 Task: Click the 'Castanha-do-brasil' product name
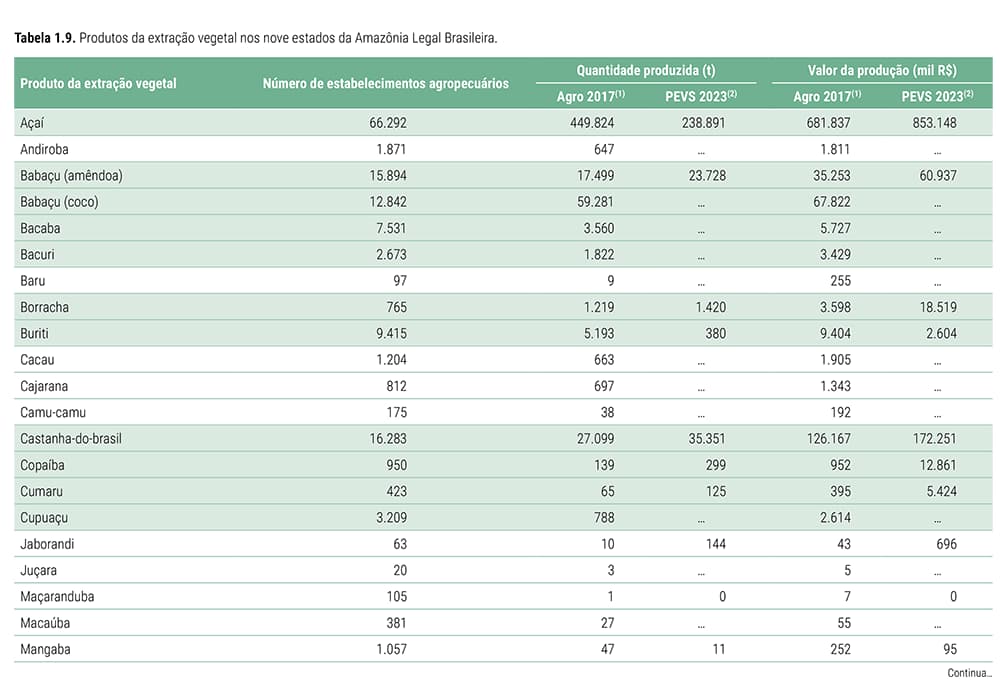pyautogui.click(x=71, y=439)
